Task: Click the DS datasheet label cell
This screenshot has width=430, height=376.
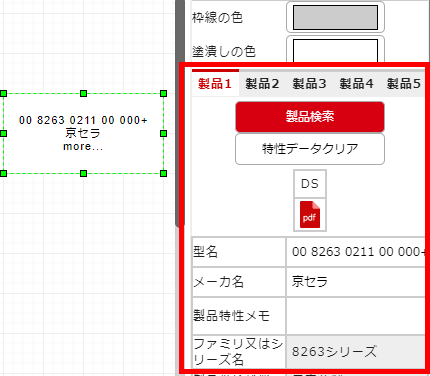Action: pos(310,184)
